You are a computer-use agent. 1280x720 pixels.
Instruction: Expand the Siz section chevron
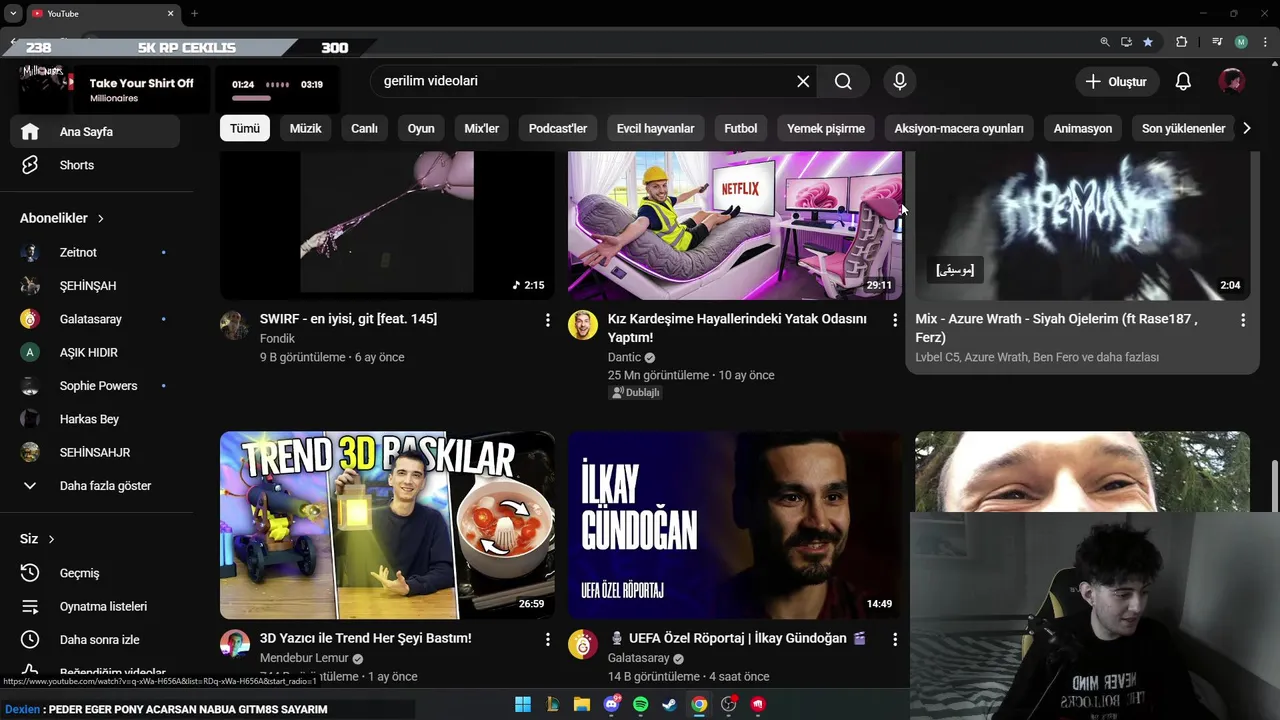point(51,539)
